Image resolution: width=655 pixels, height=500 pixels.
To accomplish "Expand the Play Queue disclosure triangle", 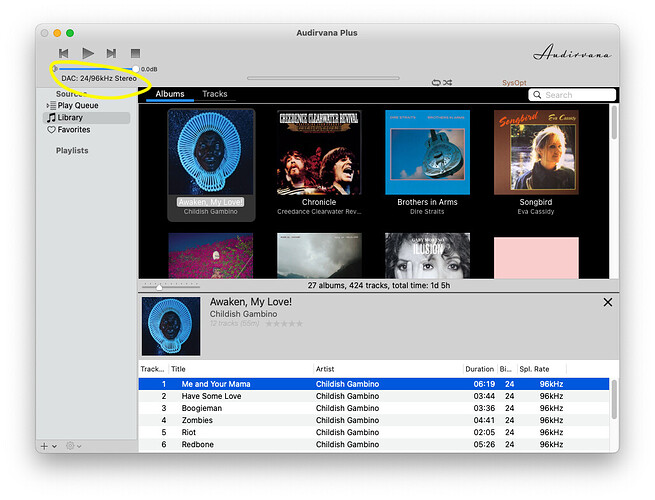I will (x=47, y=106).
